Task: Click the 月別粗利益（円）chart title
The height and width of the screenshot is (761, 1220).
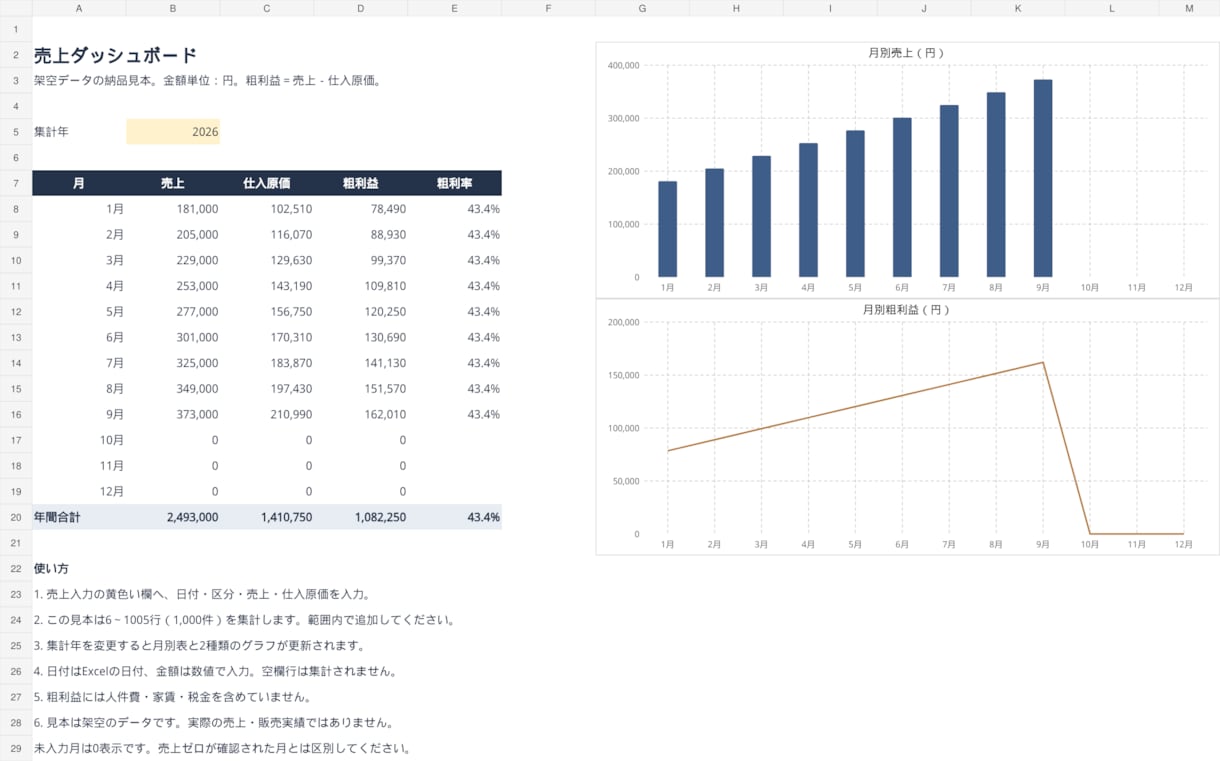Action: click(906, 309)
